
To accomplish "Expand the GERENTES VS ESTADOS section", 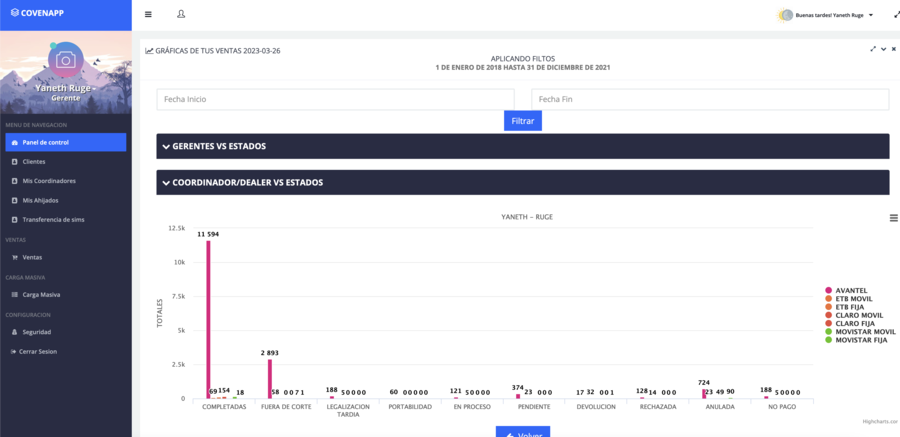I will pyautogui.click(x=523, y=146).
